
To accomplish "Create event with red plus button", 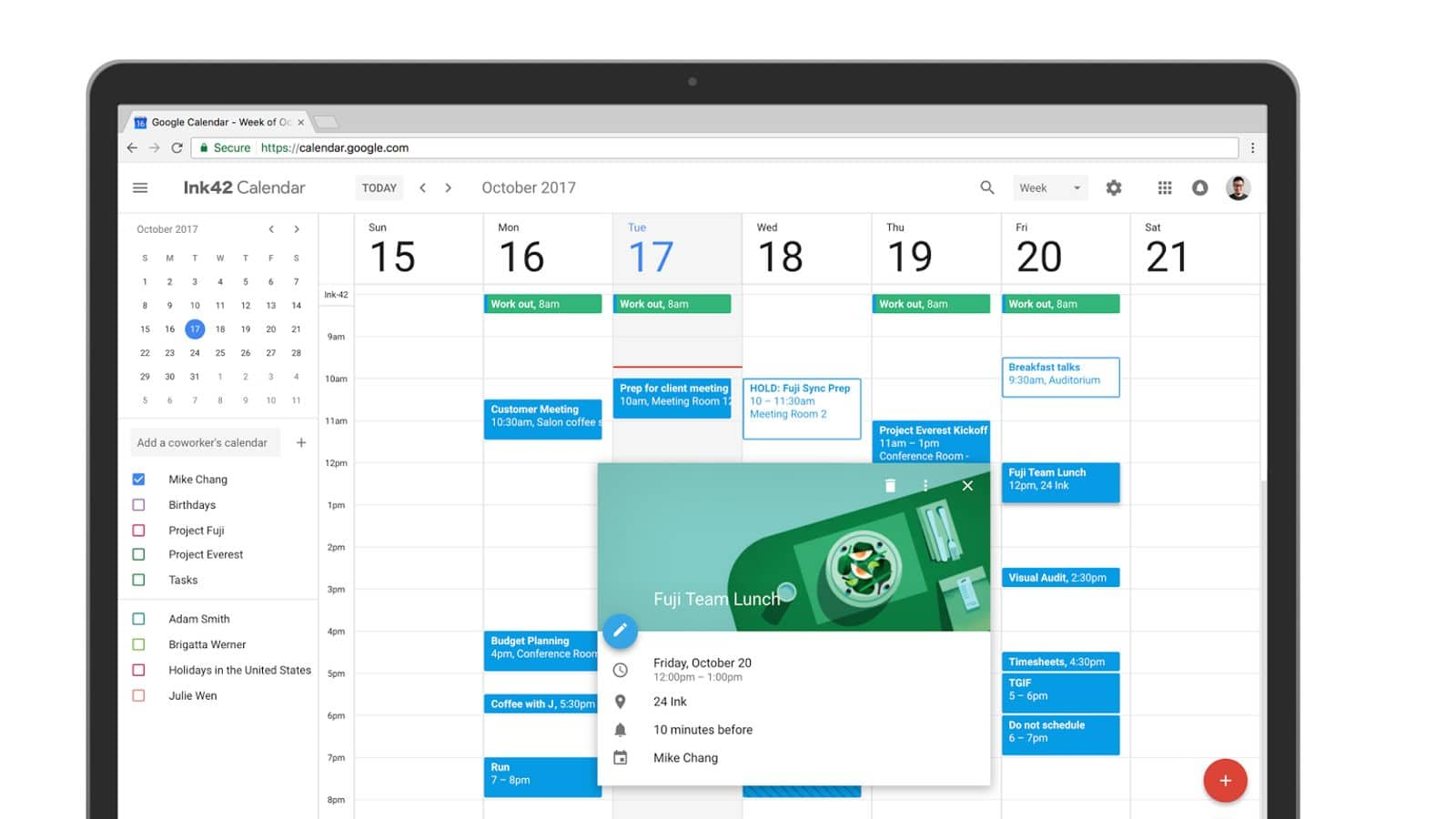I will 1225,781.
